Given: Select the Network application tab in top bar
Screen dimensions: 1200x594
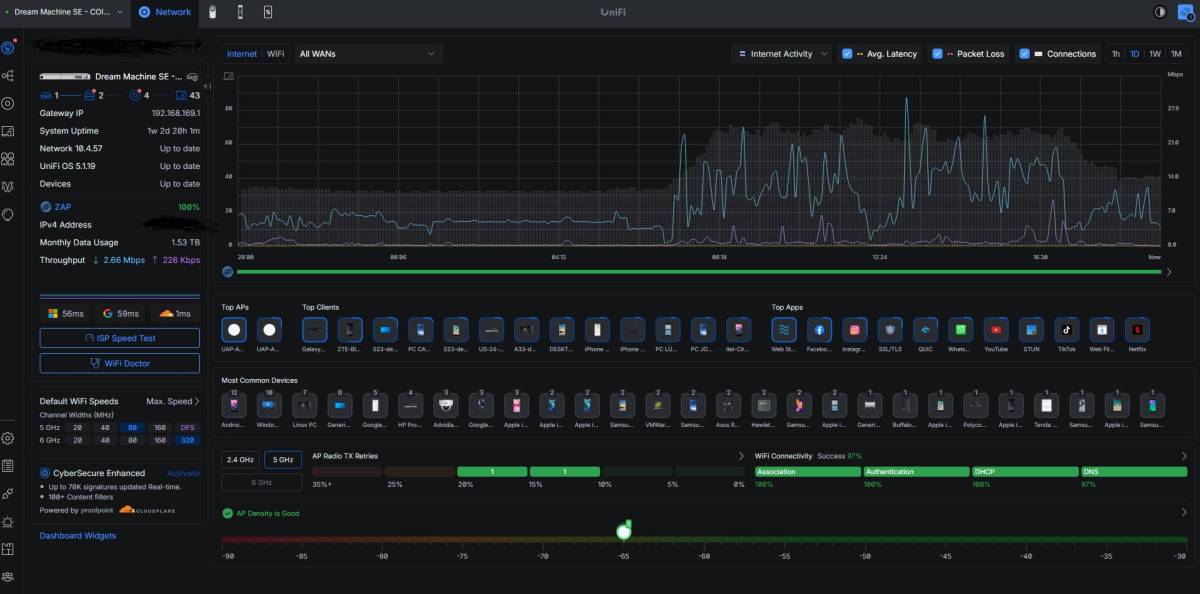Looking at the screenshot, I should click(x=165, y=12).
